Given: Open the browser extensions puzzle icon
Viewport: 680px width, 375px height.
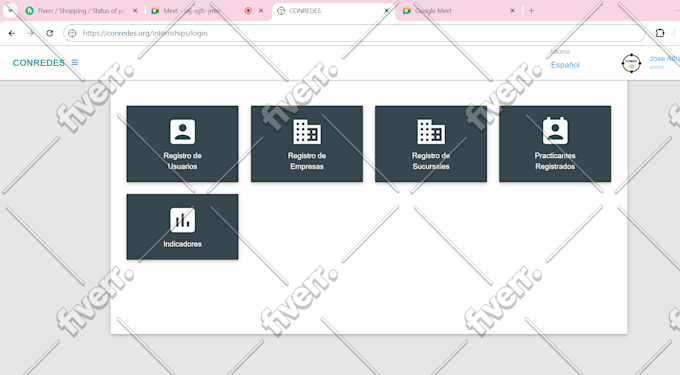Looking at the screenshot, I should [660, 33].
